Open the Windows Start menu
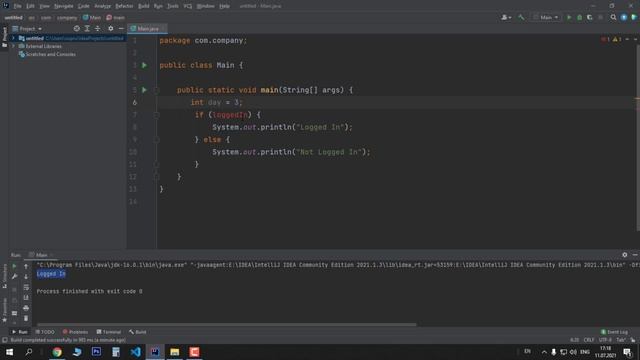The height and width of the screenshot is (360, 640). [9, 352]
